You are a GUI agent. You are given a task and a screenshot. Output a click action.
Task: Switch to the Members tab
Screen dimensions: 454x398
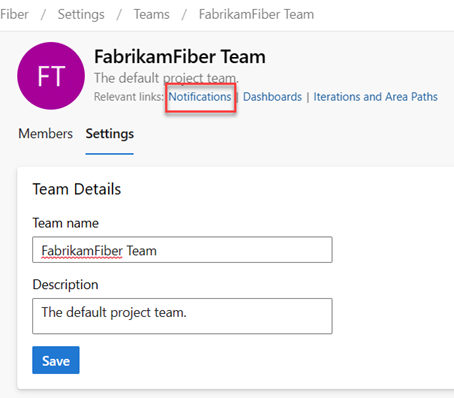click(45, 134)
